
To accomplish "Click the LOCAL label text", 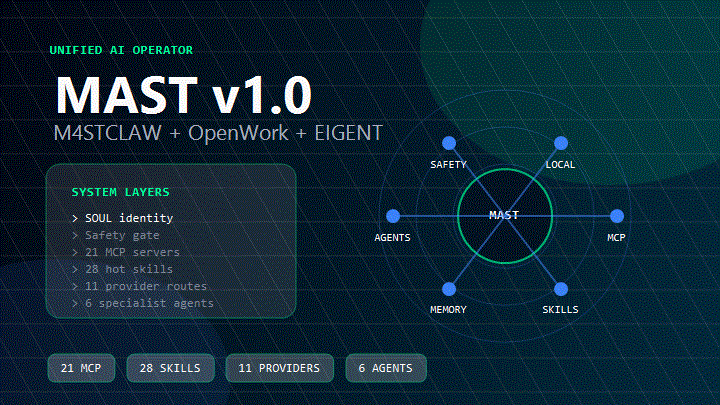I will (560, 164).
